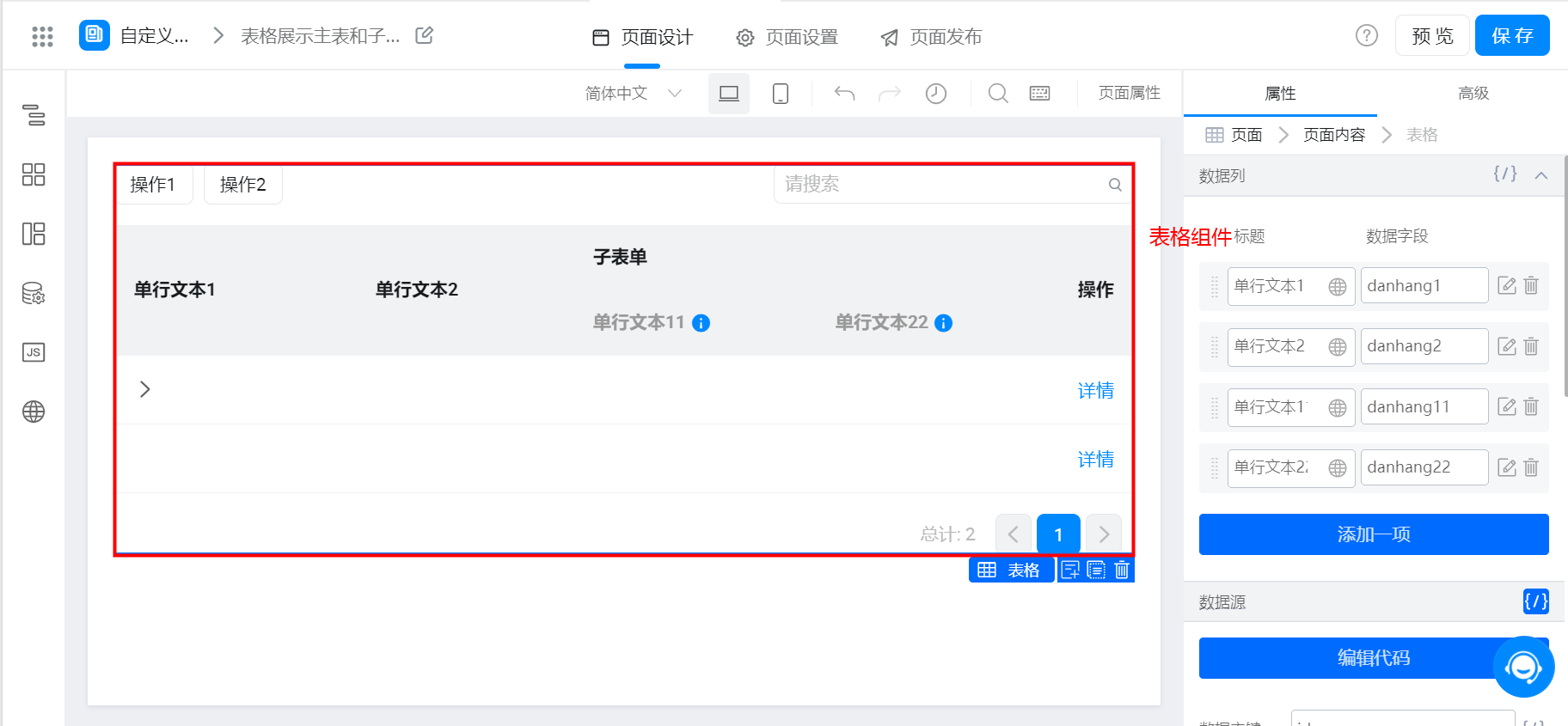Switch to mobile preview mode
The width and height of the screenshot is (1568, 726).
pyautogui.click(x=781, y=93)
